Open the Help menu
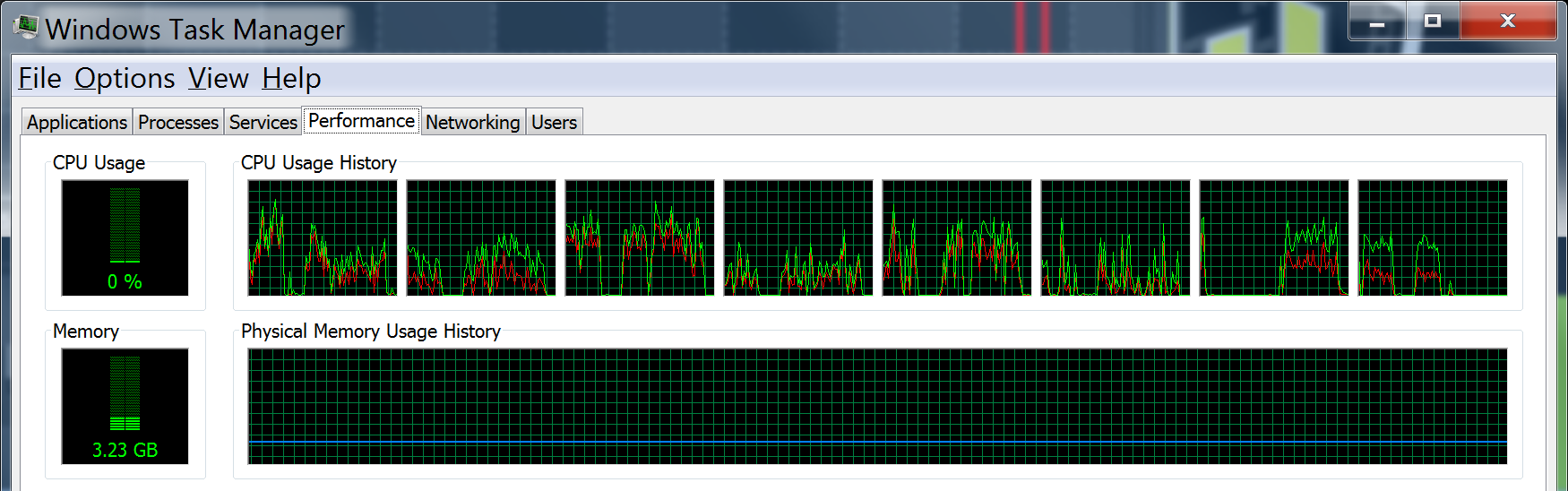 291,79
